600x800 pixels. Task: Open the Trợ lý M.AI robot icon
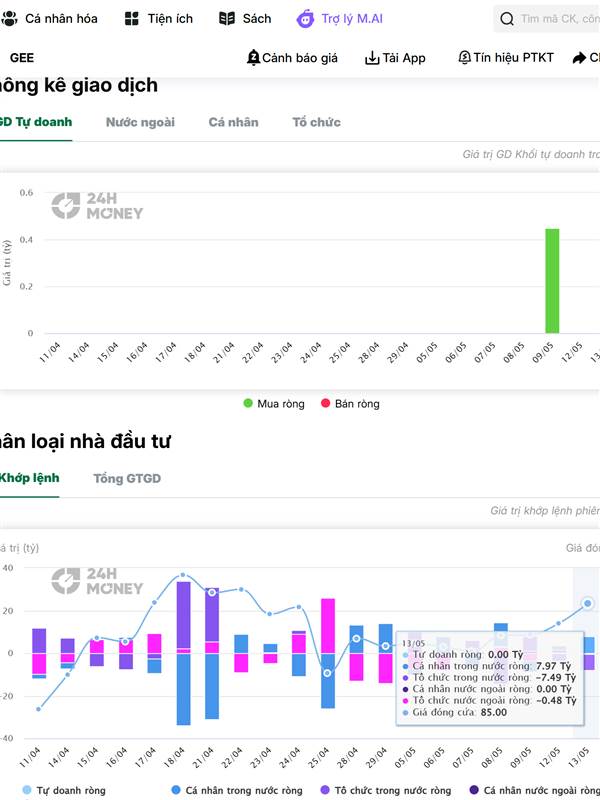tap(305, 19)
